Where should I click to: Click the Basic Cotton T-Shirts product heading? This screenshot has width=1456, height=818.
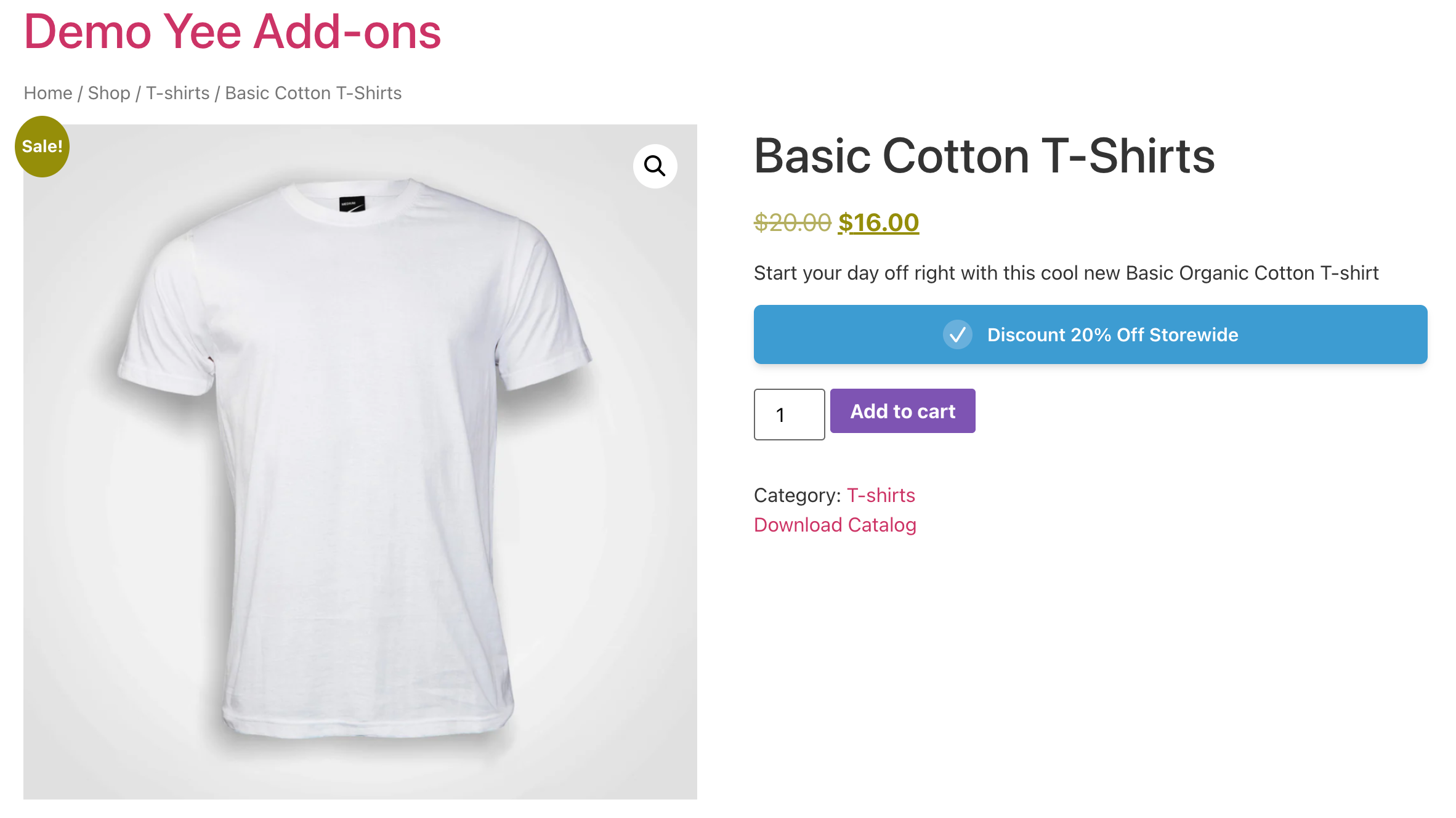click(984, 156)
